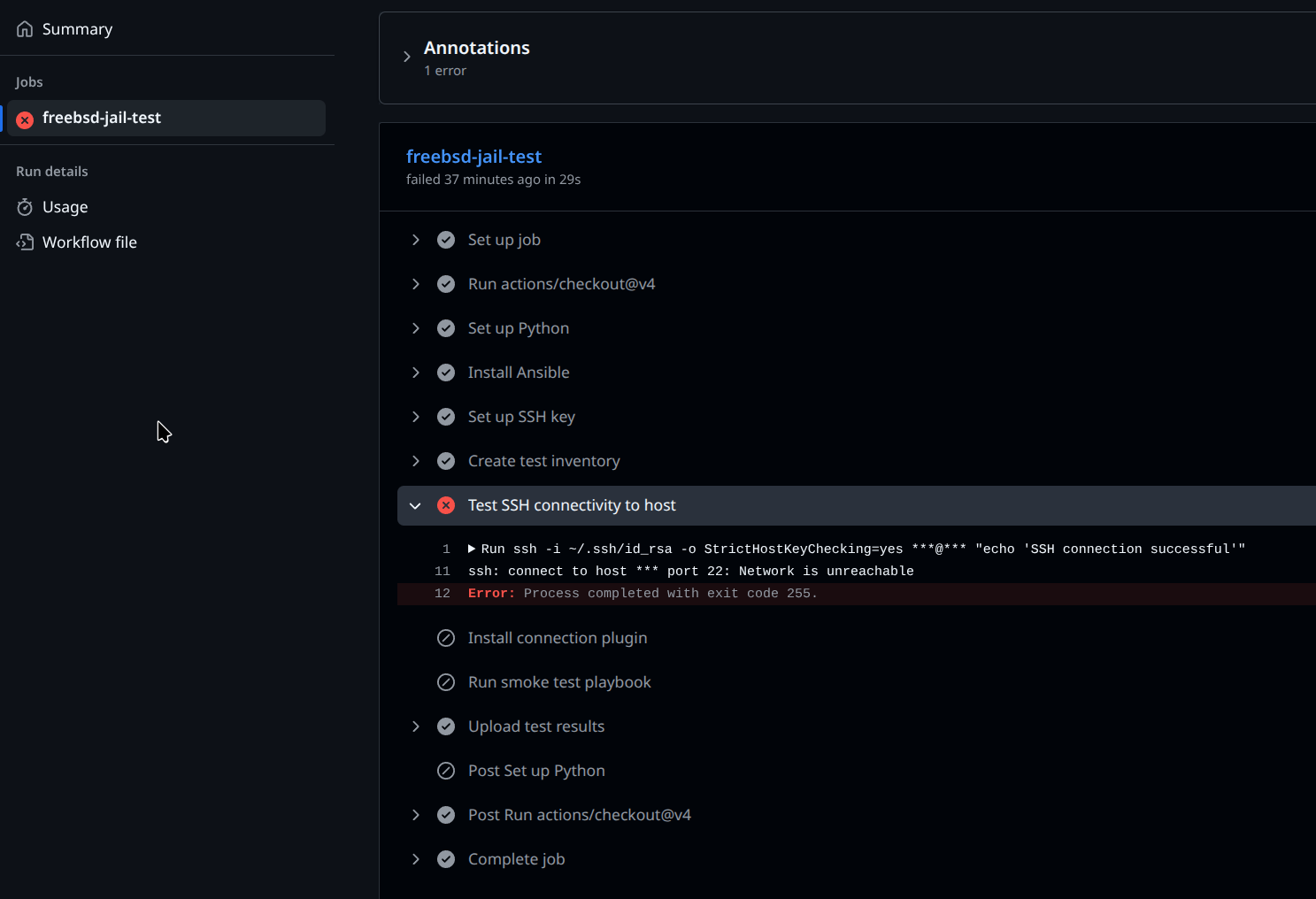Click the success checkmark beside Install Ansible

pos(446,373)
